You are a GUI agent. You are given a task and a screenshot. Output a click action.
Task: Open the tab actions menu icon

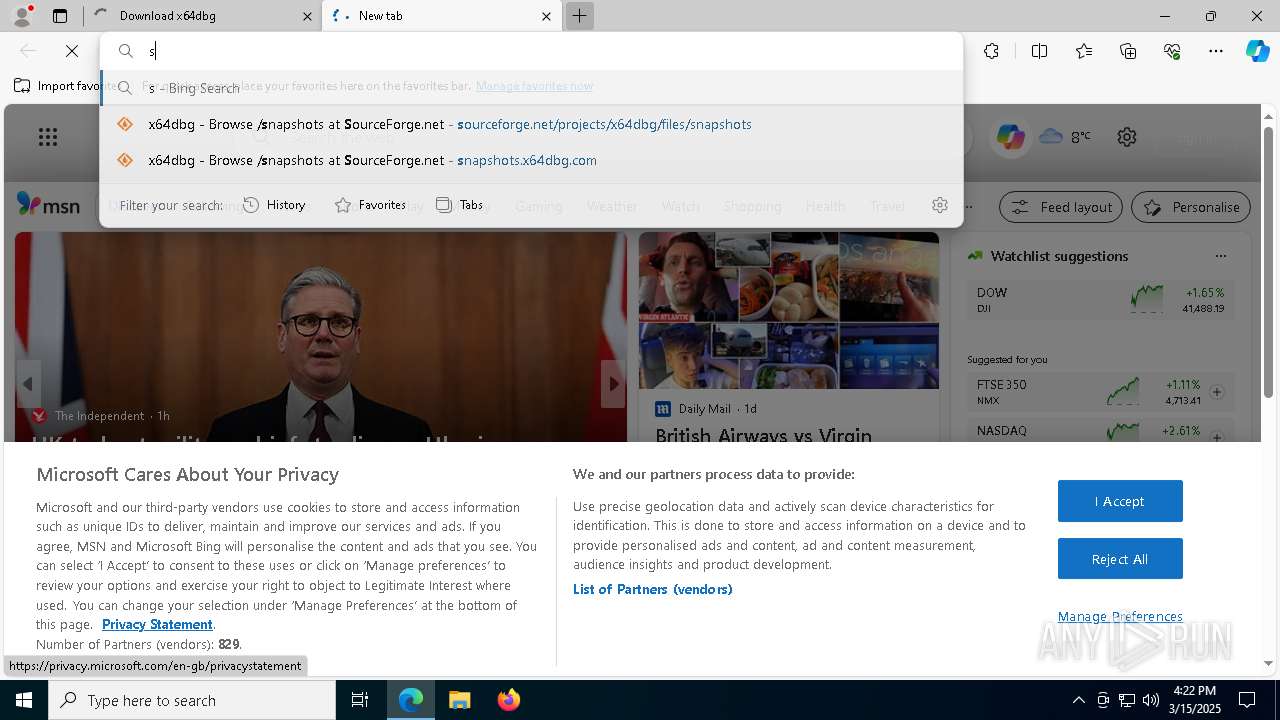click(60, 16)
